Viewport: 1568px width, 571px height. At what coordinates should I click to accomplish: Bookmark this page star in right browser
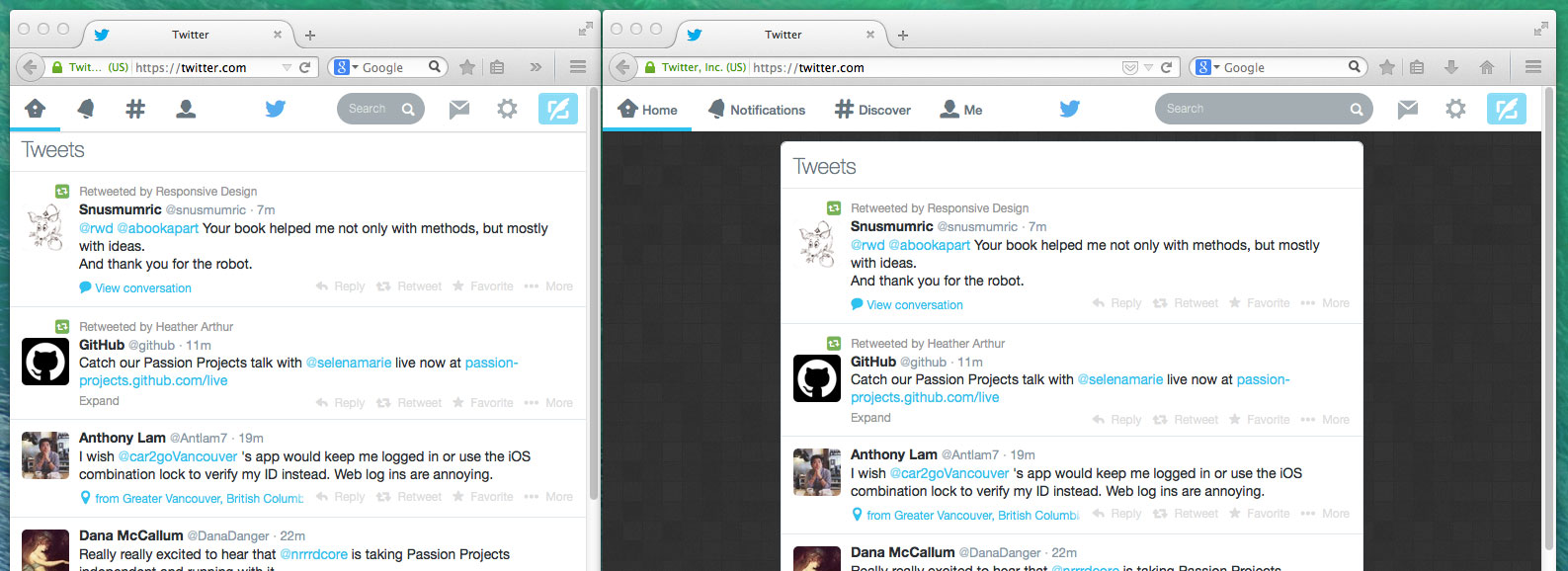[x=1387, y=67]
